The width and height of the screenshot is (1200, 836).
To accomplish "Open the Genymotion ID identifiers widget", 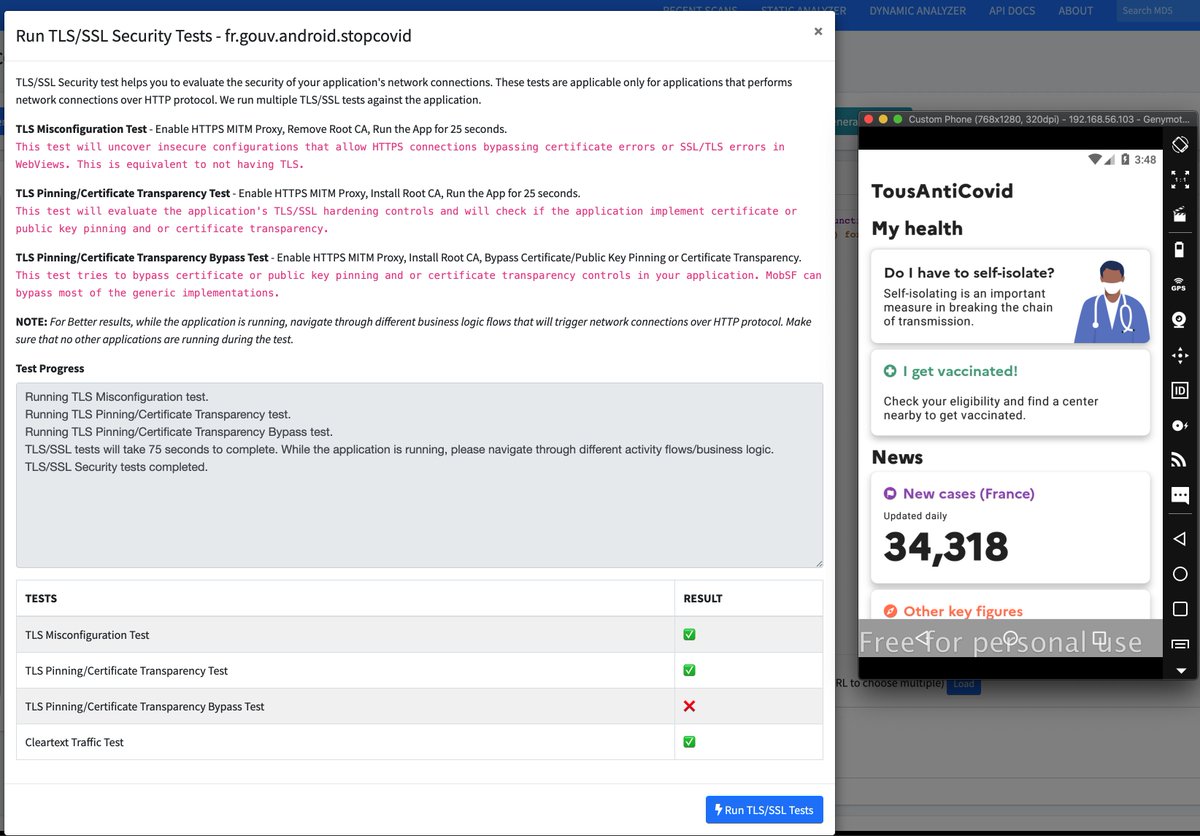I will click(1179, 390).
